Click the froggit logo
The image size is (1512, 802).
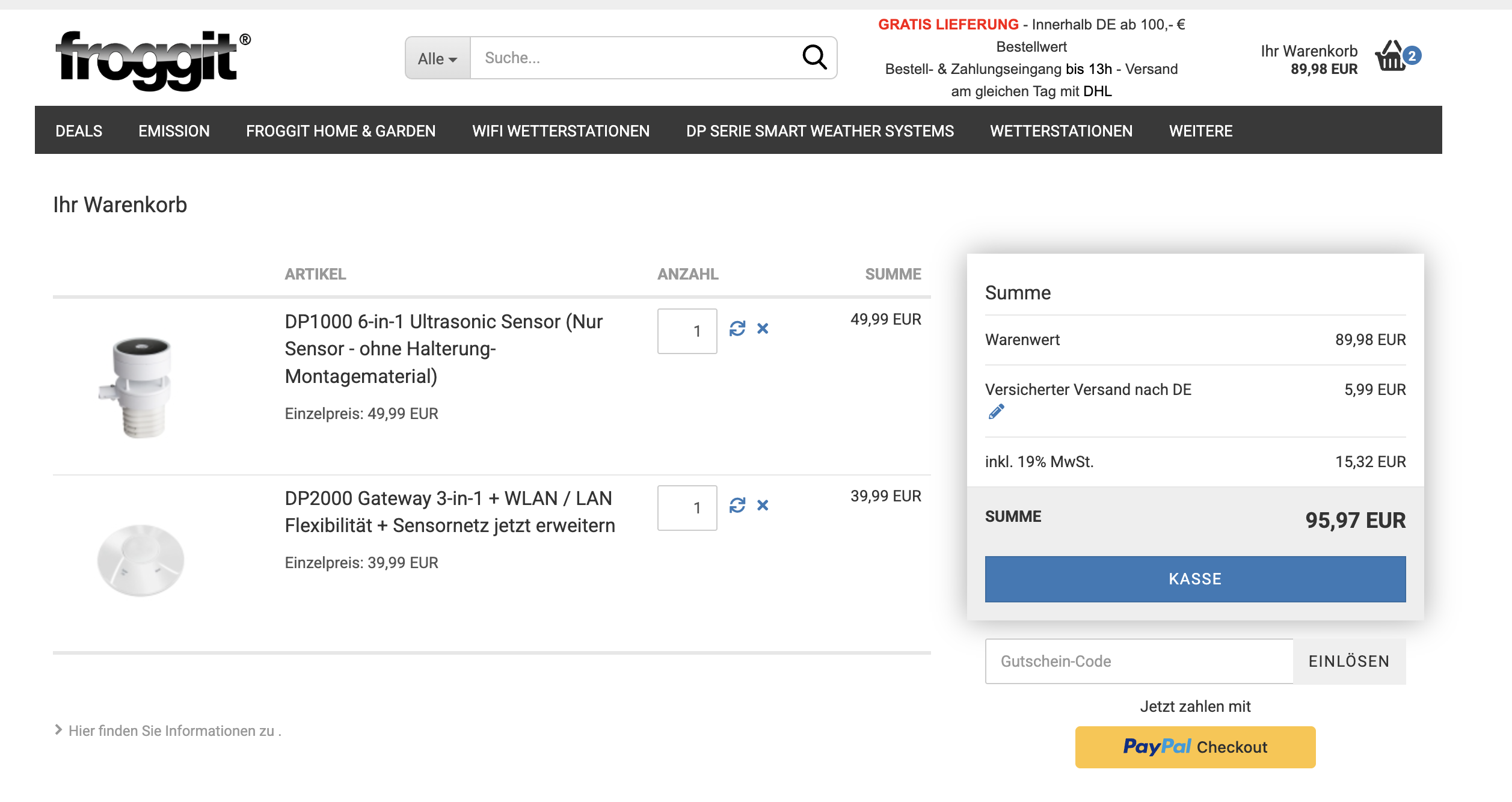(153, 60)
